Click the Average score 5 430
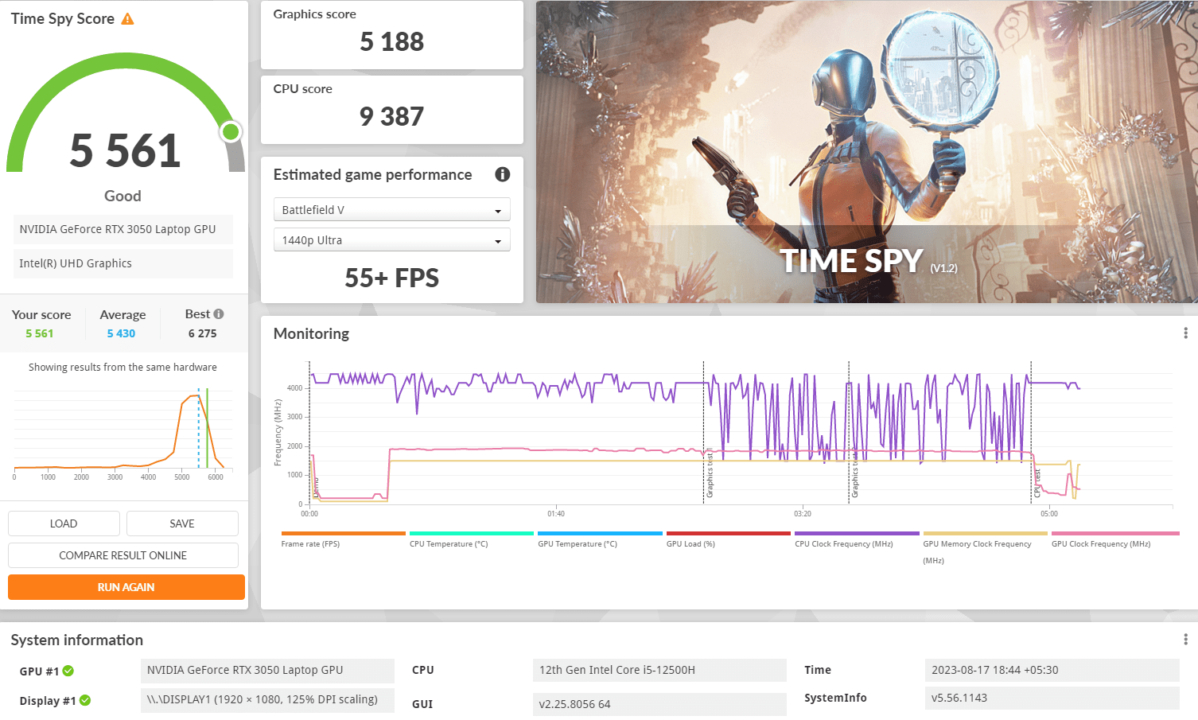Viewport: 1198px width, 720px height. pyautogui.click(x=121, y=333)
